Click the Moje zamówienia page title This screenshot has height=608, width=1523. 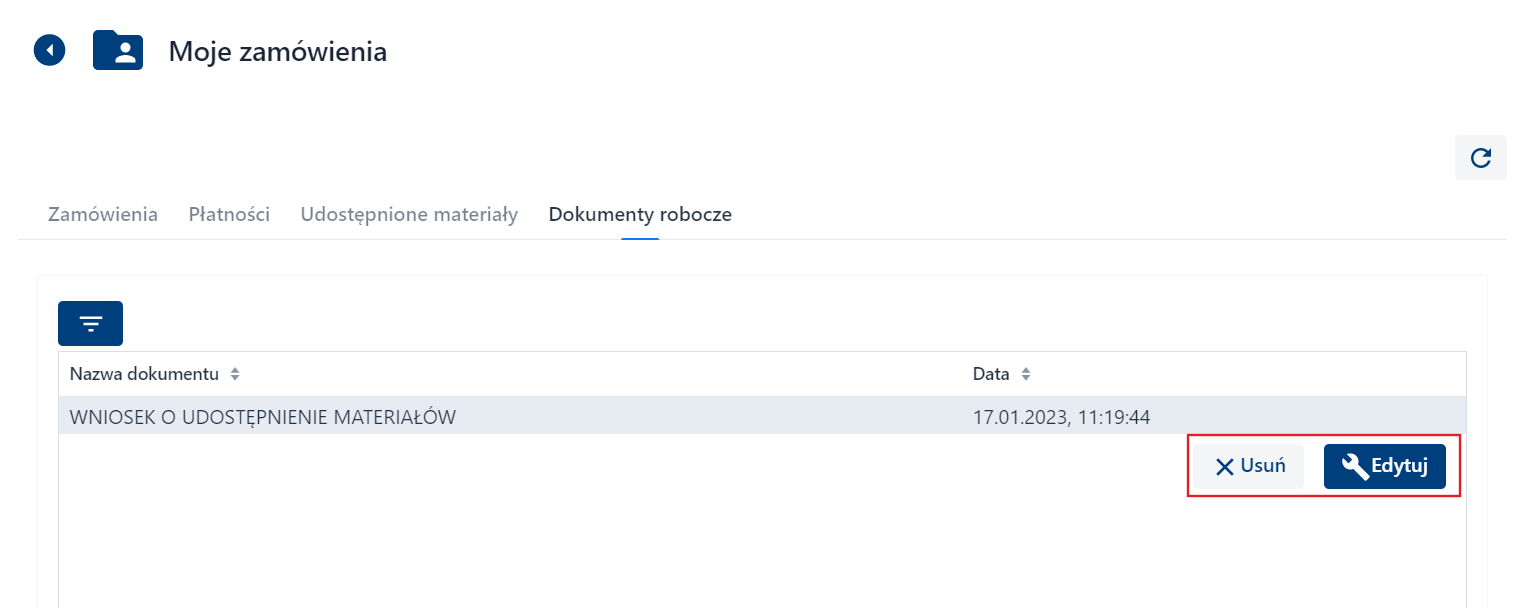(277, 51)
